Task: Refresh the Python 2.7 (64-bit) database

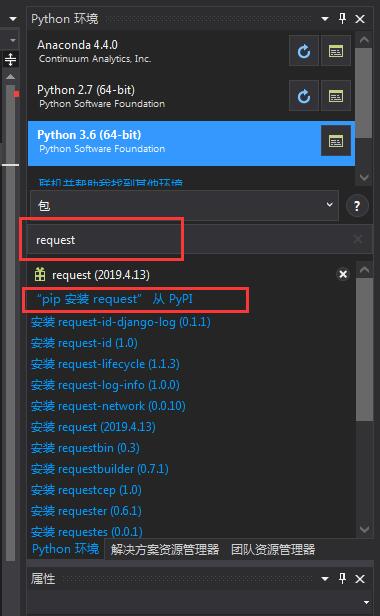Action: click(304, 96)
